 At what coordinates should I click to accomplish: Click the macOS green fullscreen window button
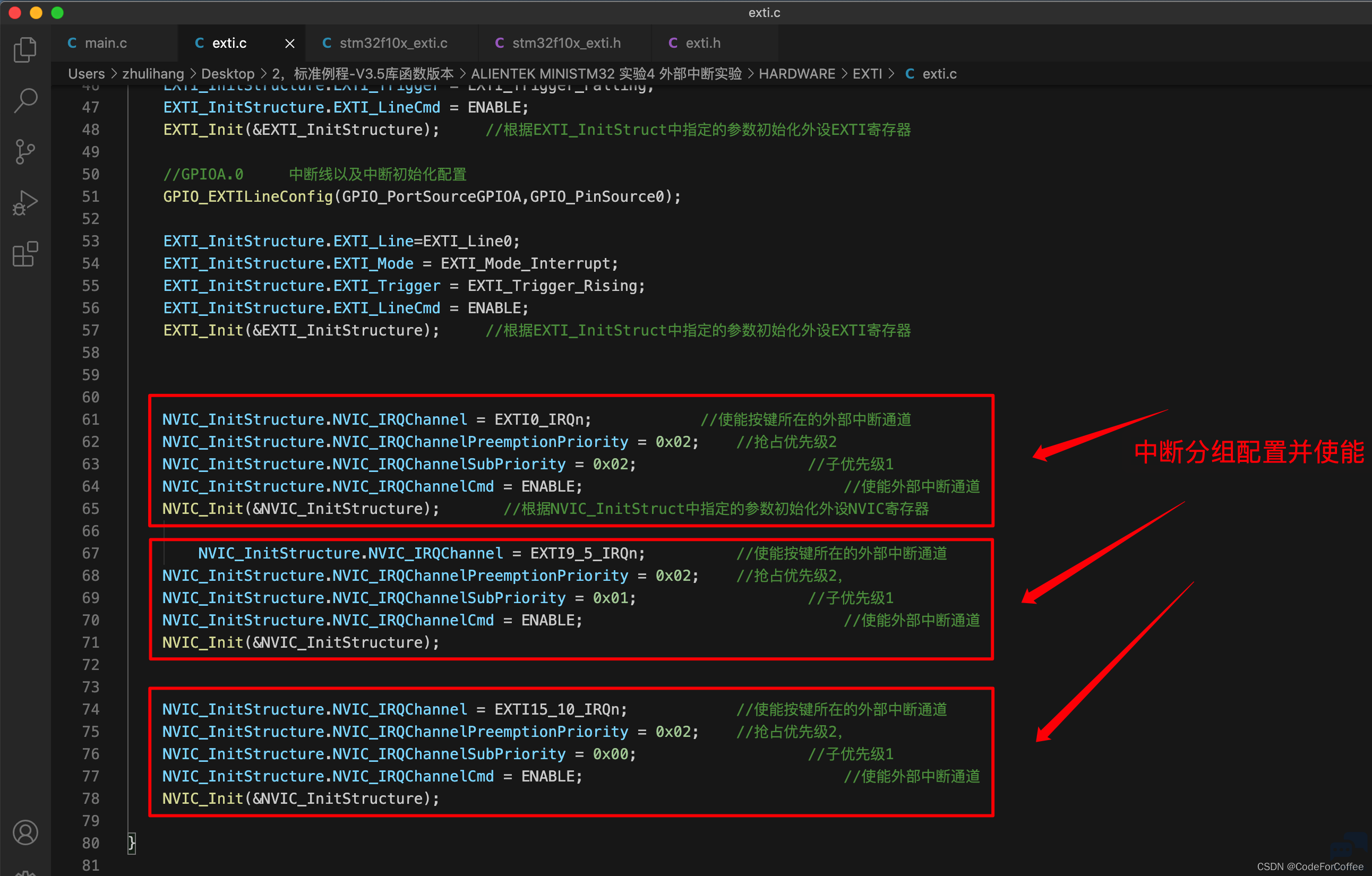[57, 13]
